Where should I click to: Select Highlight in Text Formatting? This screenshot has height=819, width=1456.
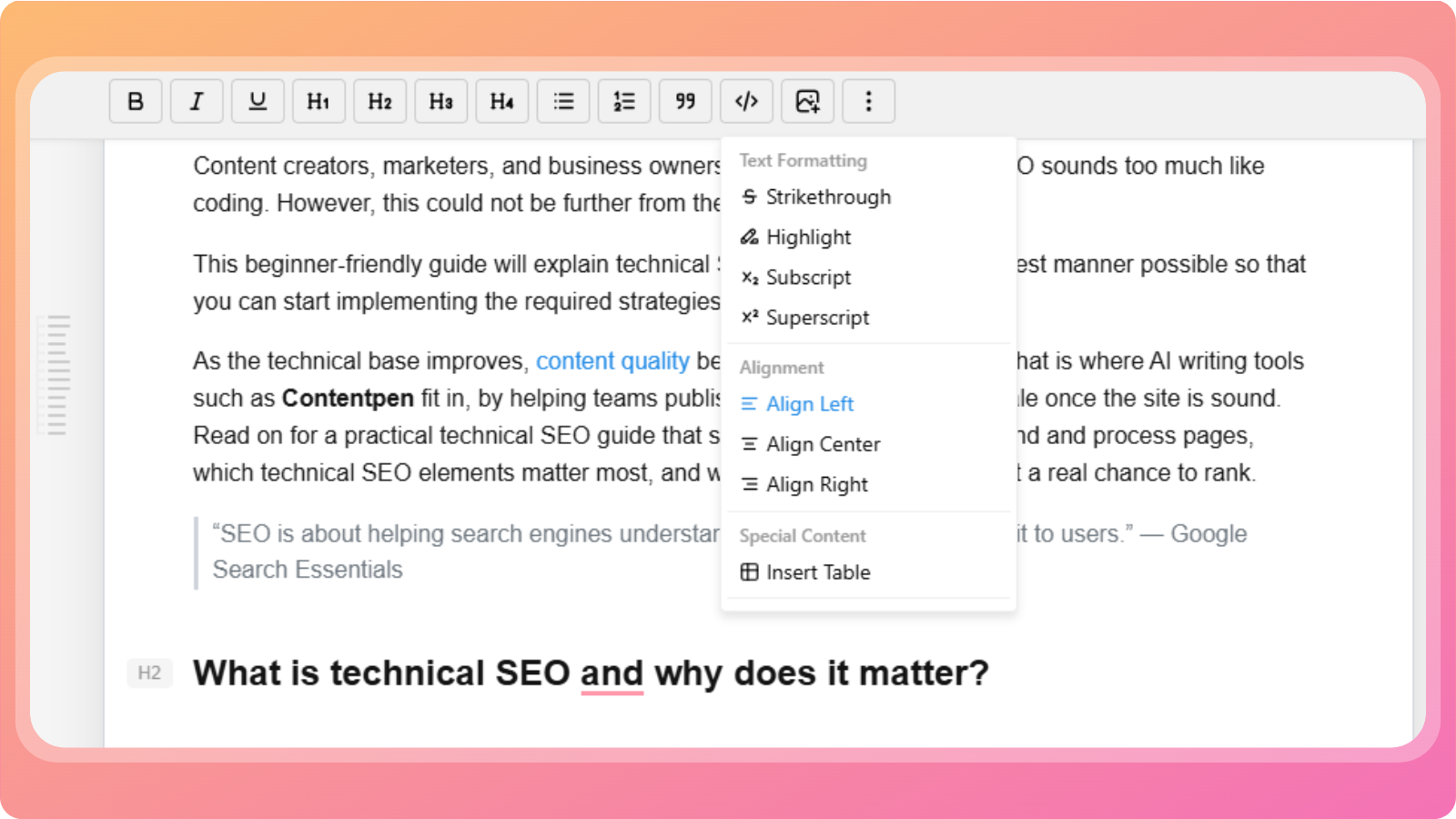(808, 238)
